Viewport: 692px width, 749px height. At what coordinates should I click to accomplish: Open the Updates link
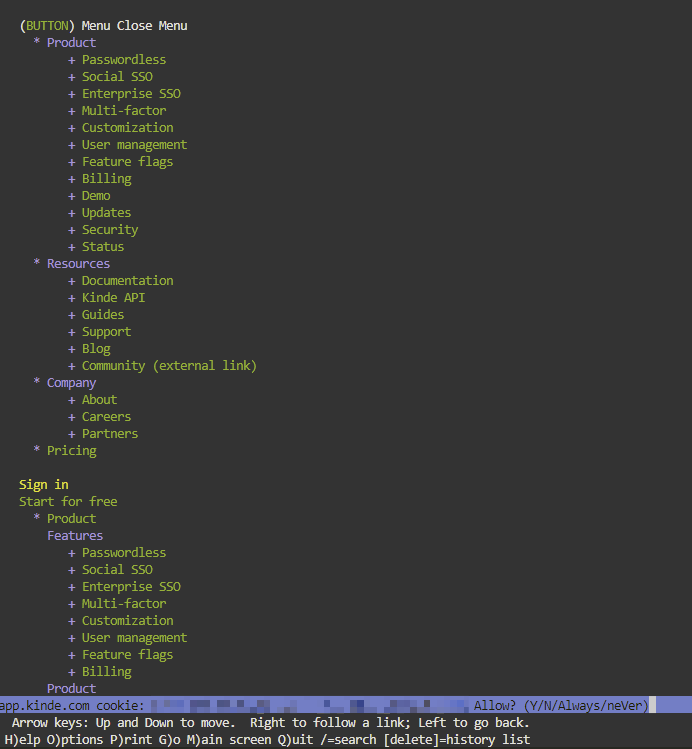tap(106, 213)
